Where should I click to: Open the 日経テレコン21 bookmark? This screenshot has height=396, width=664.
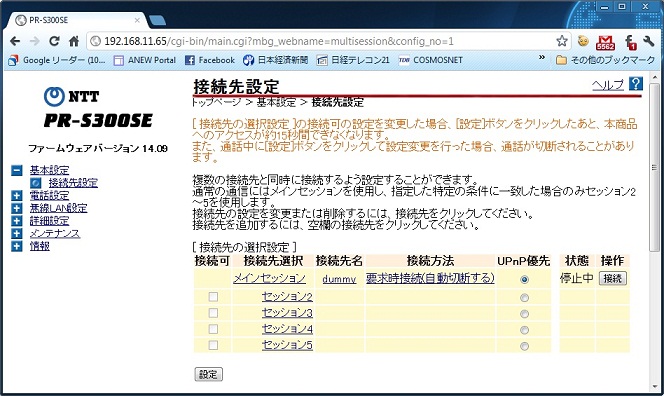(353, 60)
